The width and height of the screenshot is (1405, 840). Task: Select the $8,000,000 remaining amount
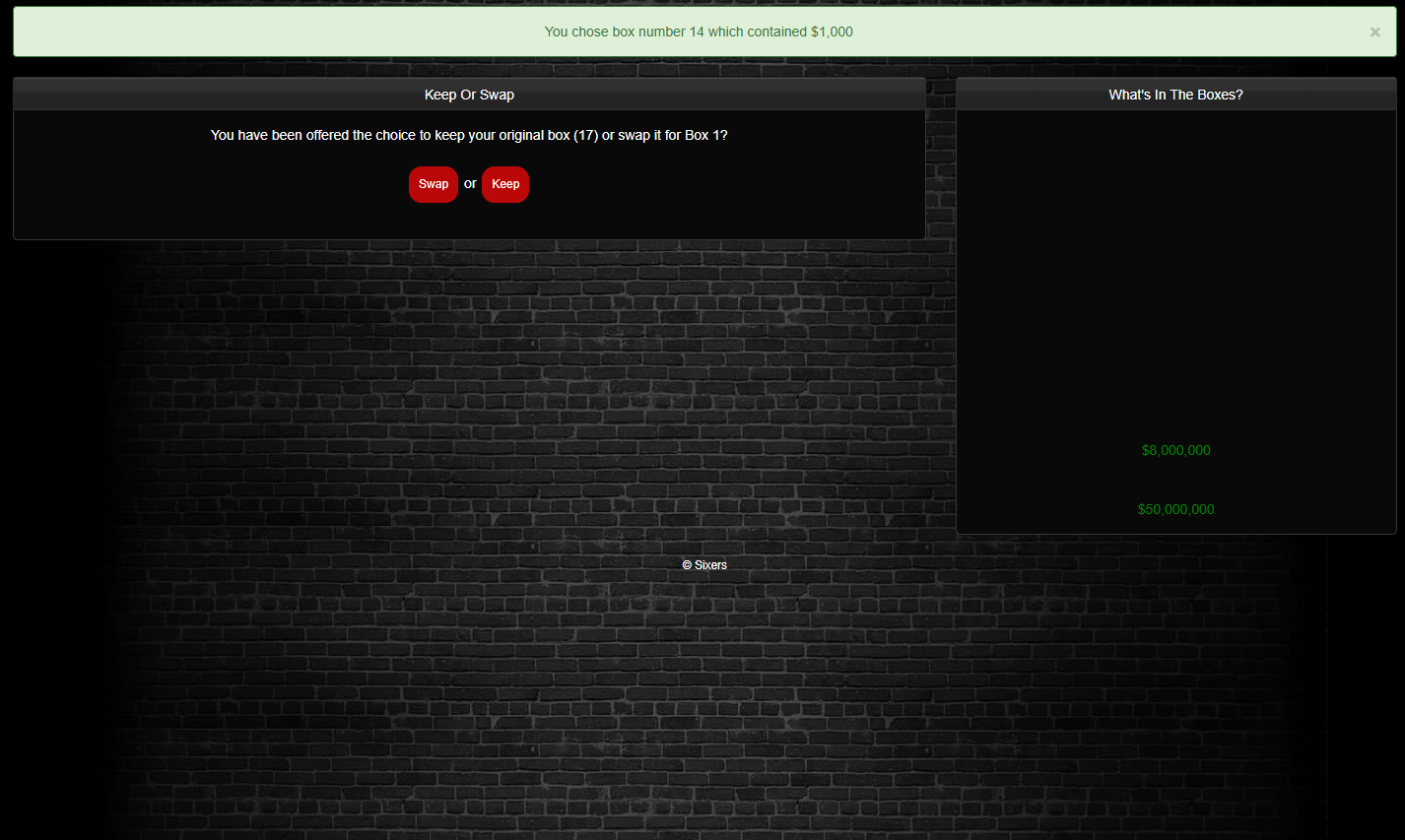[1175, 450]
